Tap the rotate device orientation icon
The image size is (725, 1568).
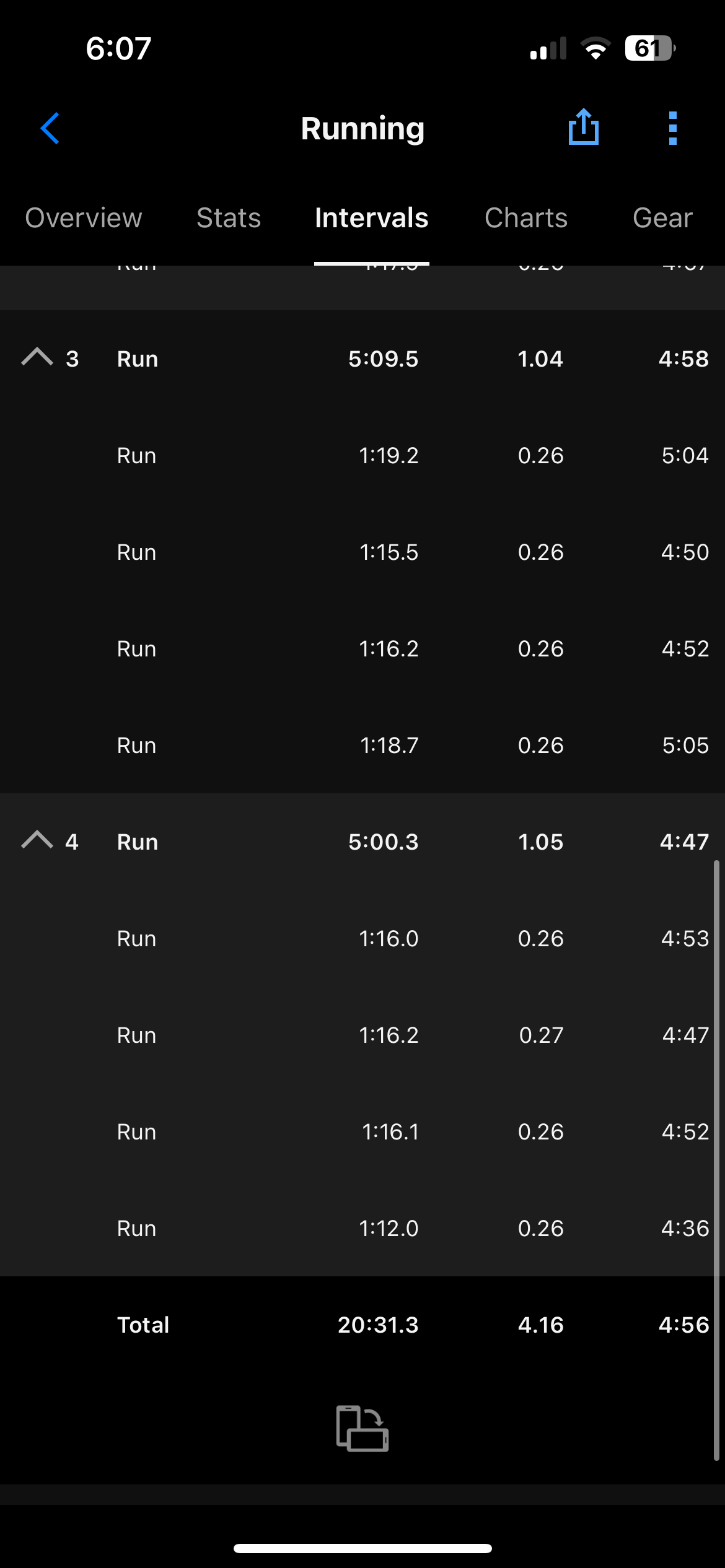(362, 1428)
